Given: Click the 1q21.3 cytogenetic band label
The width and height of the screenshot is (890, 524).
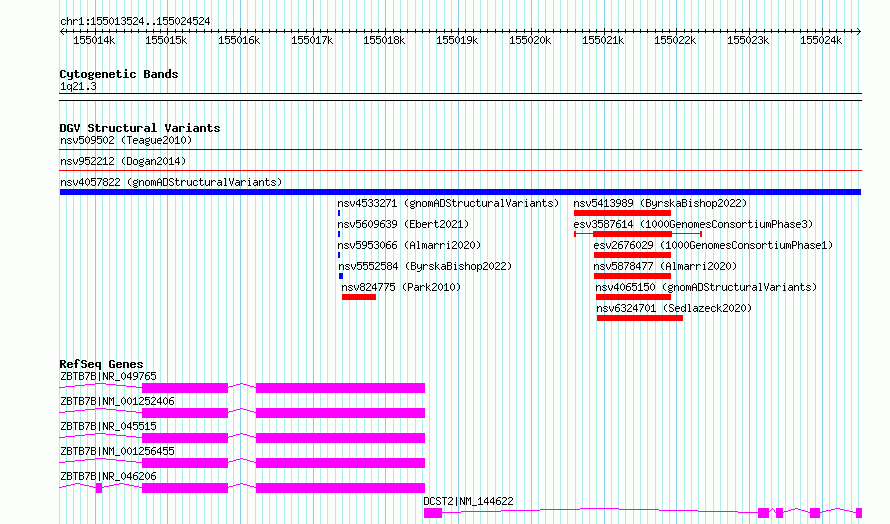Looking at the screenshot, I should pos(78,87).
